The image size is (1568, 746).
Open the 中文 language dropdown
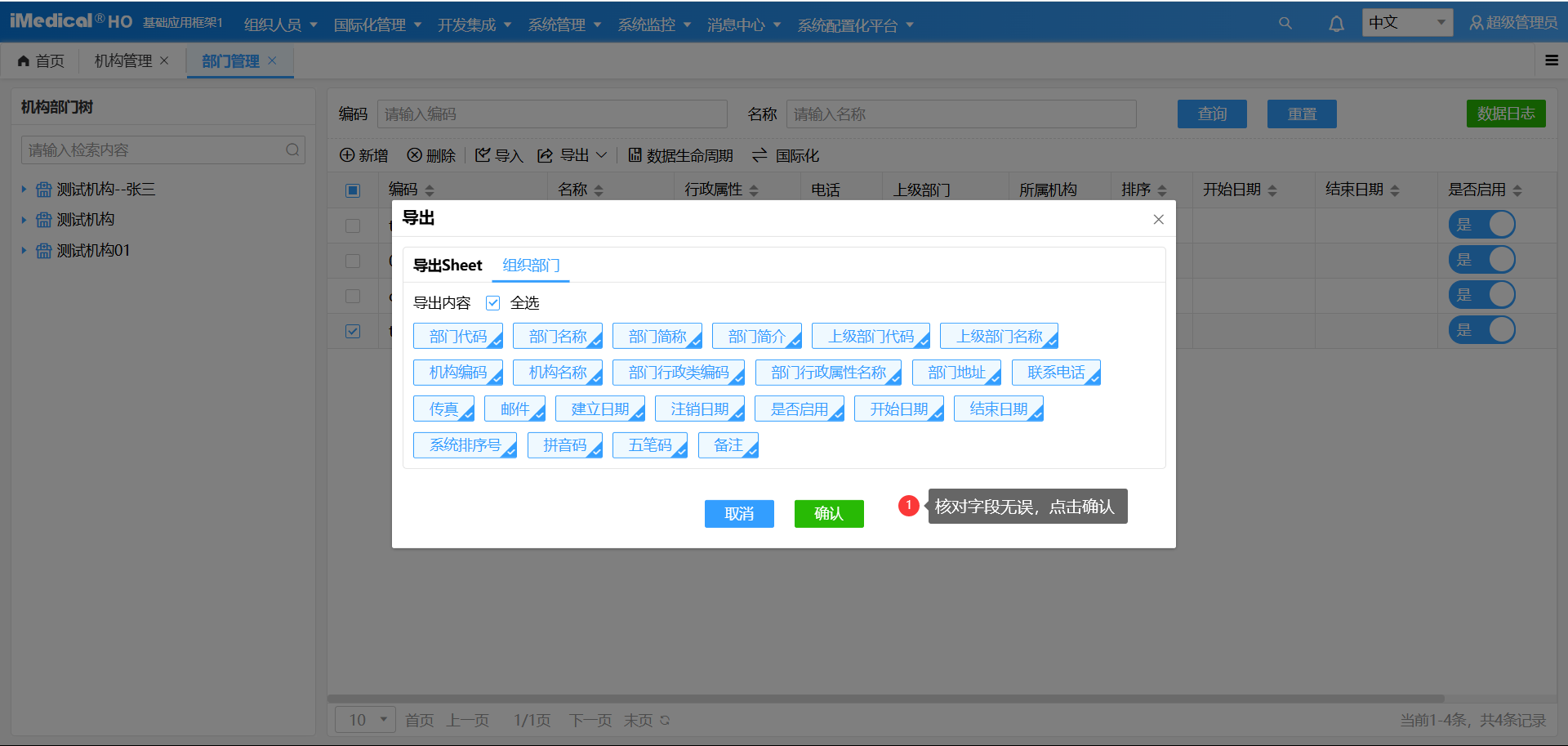pos(1406,23)
